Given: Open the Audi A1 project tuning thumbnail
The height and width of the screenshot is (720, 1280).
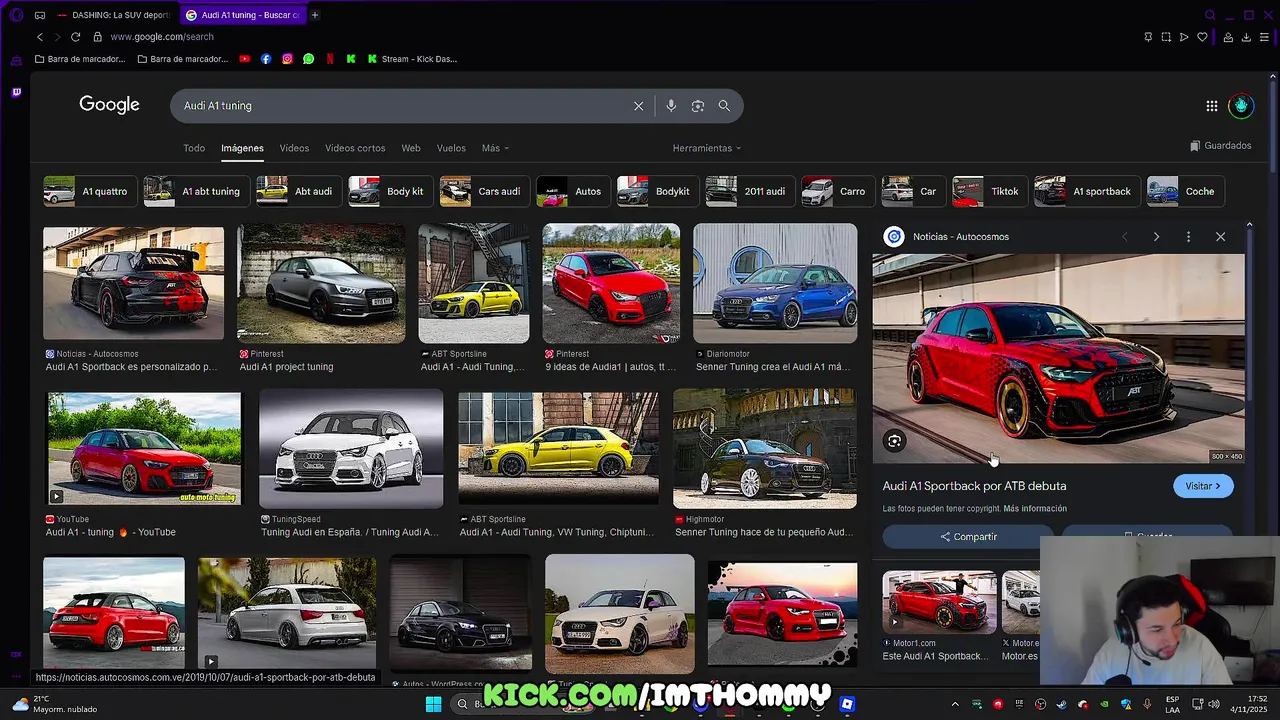Looking at the screenshot, I should pos(321,283).
